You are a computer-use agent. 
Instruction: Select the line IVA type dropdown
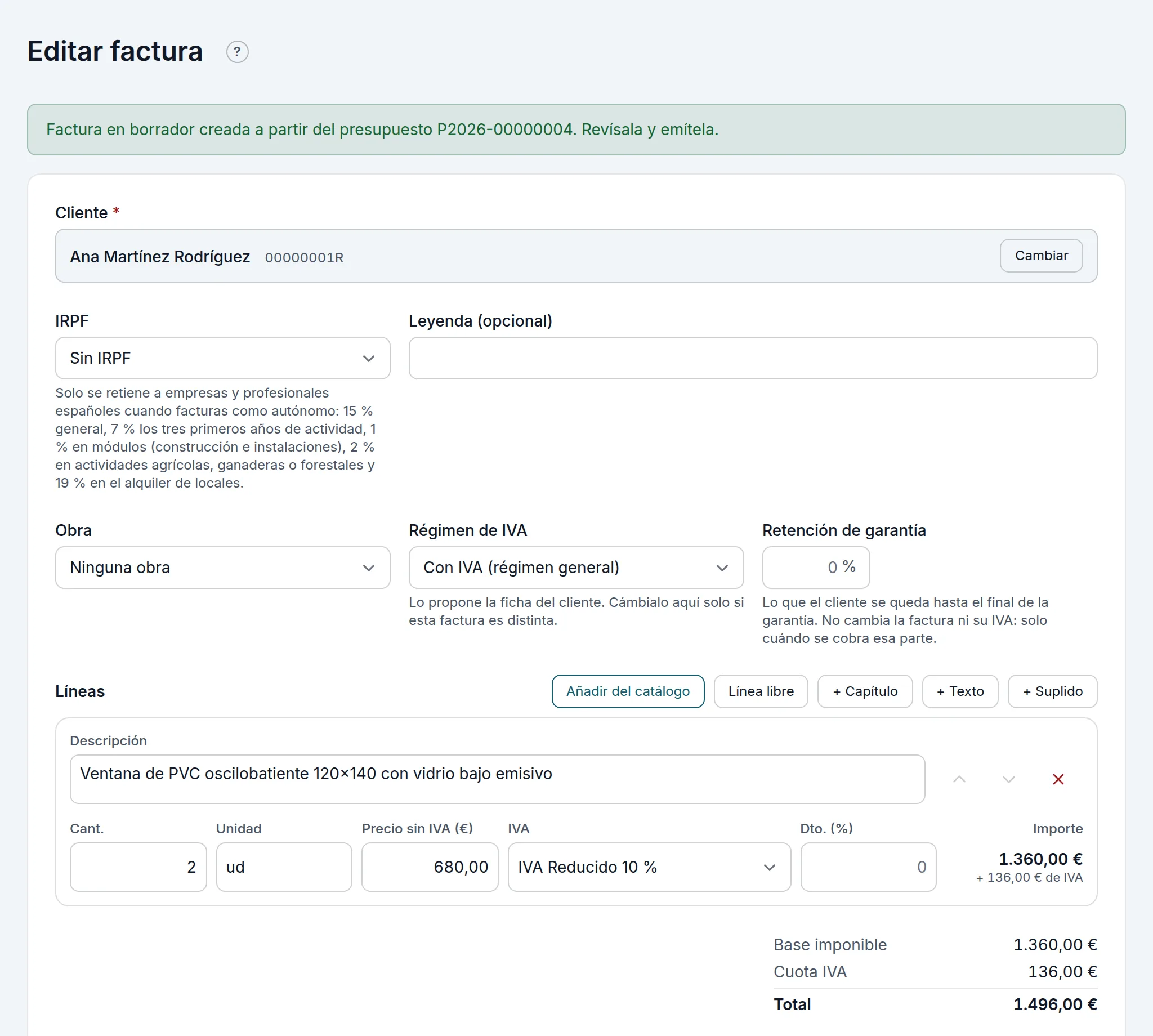(x=649, y=867)
